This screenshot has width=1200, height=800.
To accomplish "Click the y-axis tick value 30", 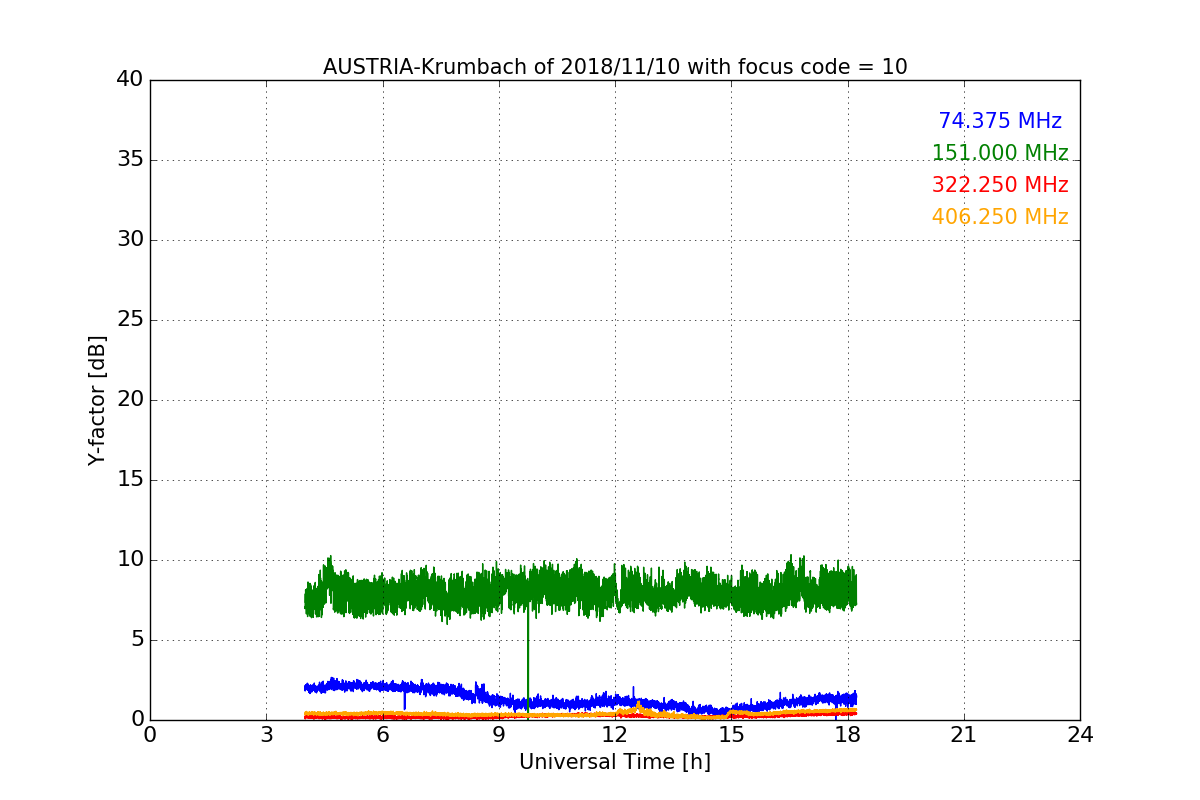I will pos(130,240).
